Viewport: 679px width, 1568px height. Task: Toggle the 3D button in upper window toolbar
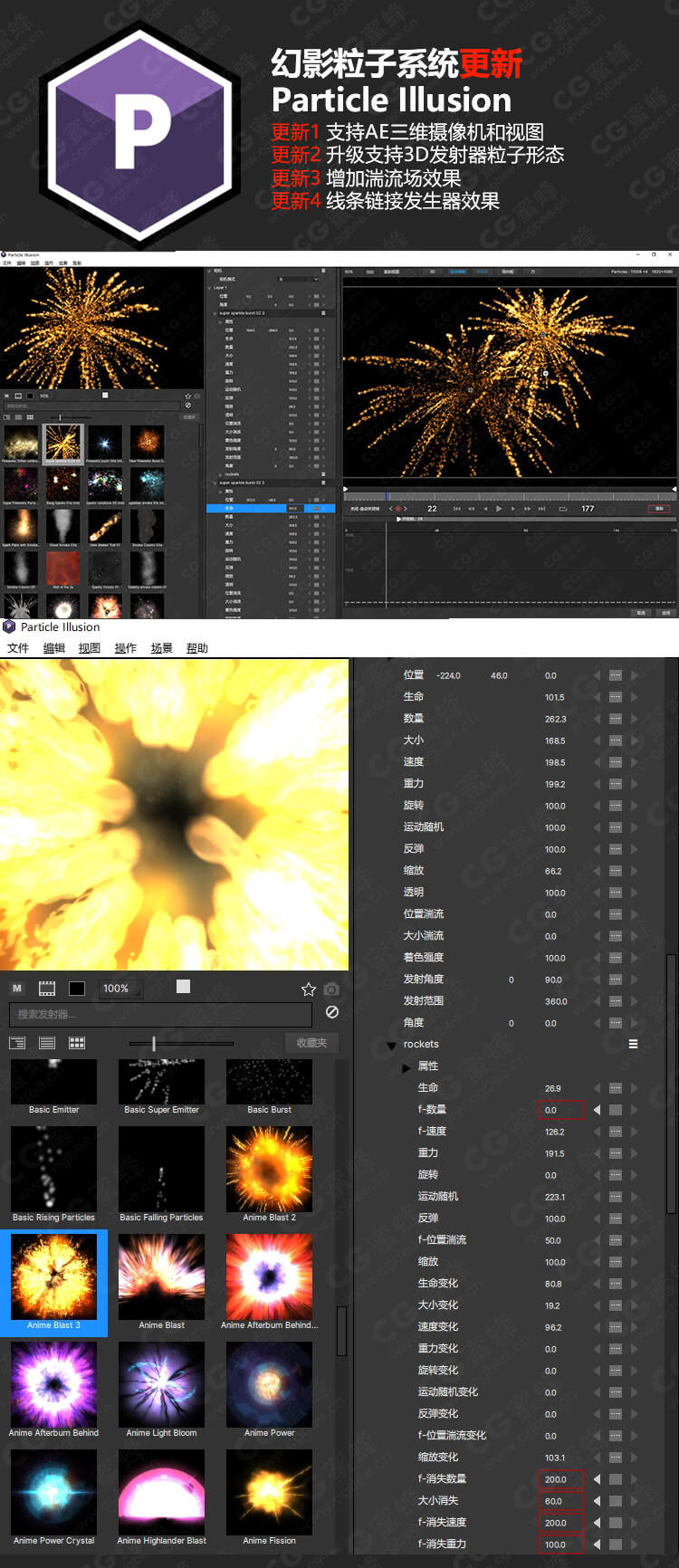click(x=432, y=272)
